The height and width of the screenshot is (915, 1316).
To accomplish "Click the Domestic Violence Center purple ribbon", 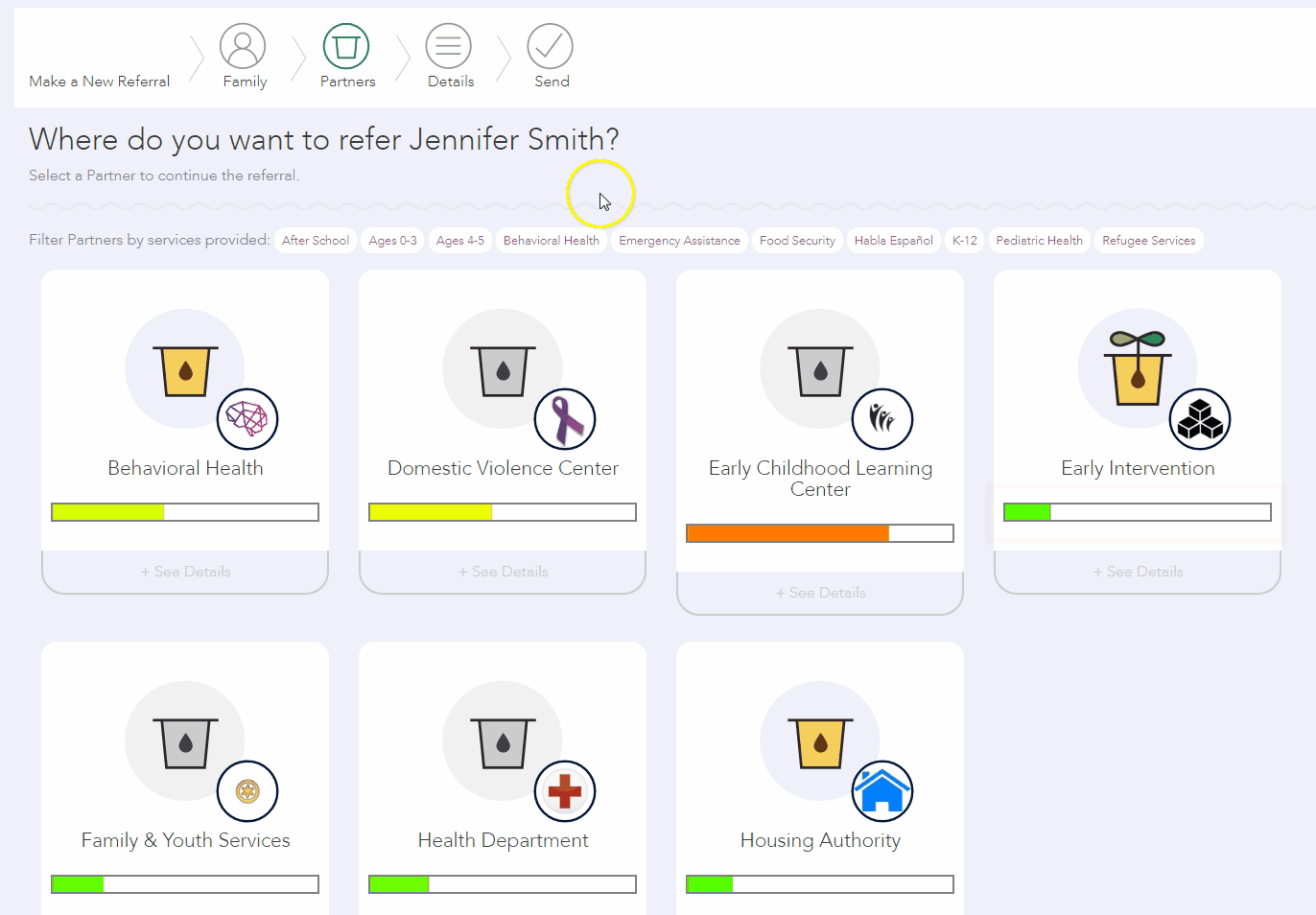I will click(x=565, y=419).
